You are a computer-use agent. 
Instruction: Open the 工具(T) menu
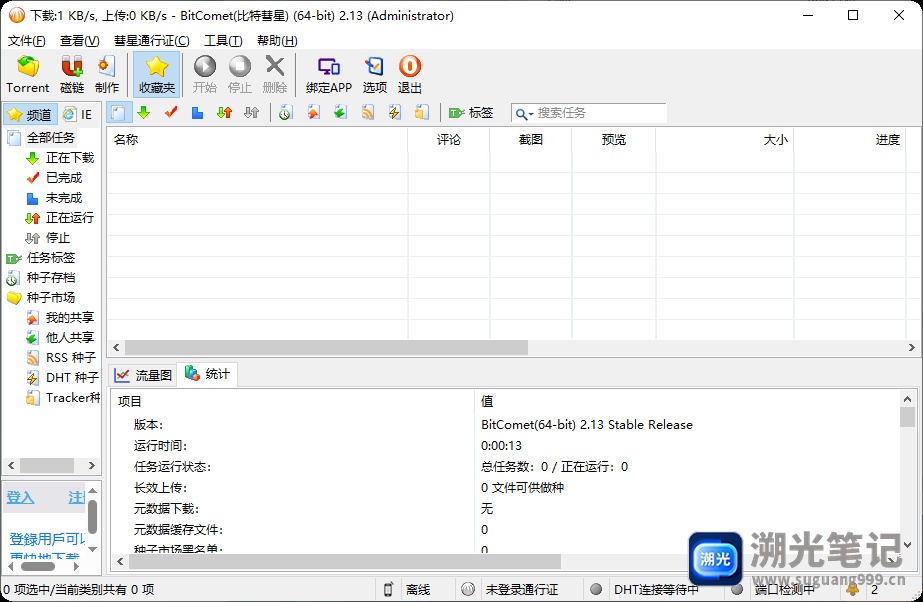click(223, 41)
